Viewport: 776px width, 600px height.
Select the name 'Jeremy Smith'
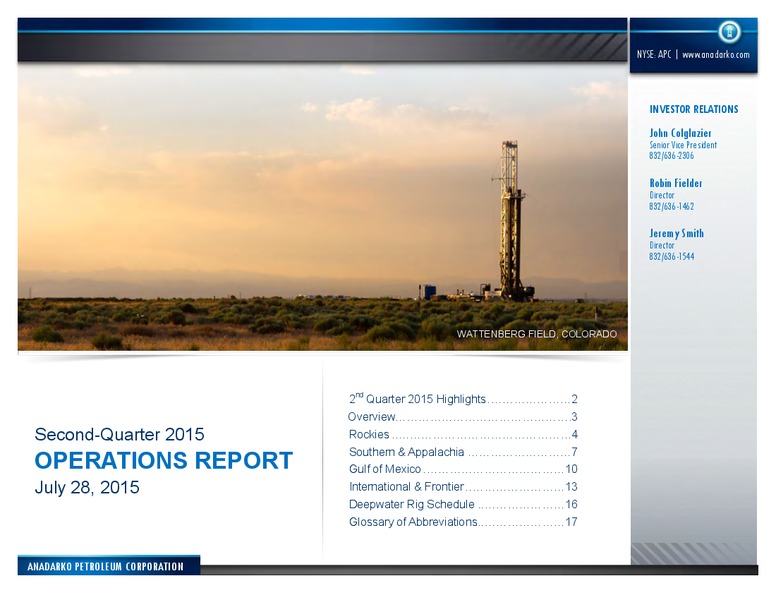677,233
